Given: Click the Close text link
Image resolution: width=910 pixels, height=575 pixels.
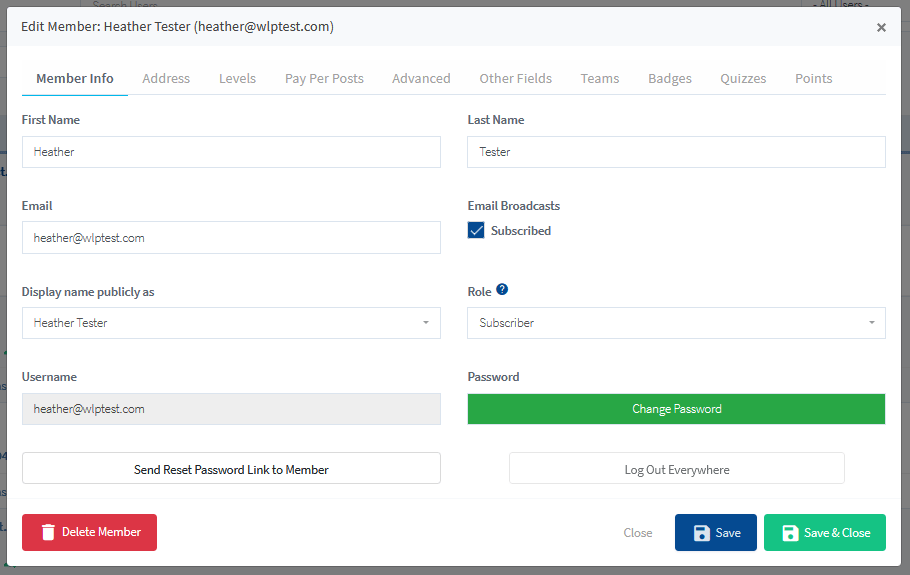Looking at the screenshot, I should pos(638,533).
